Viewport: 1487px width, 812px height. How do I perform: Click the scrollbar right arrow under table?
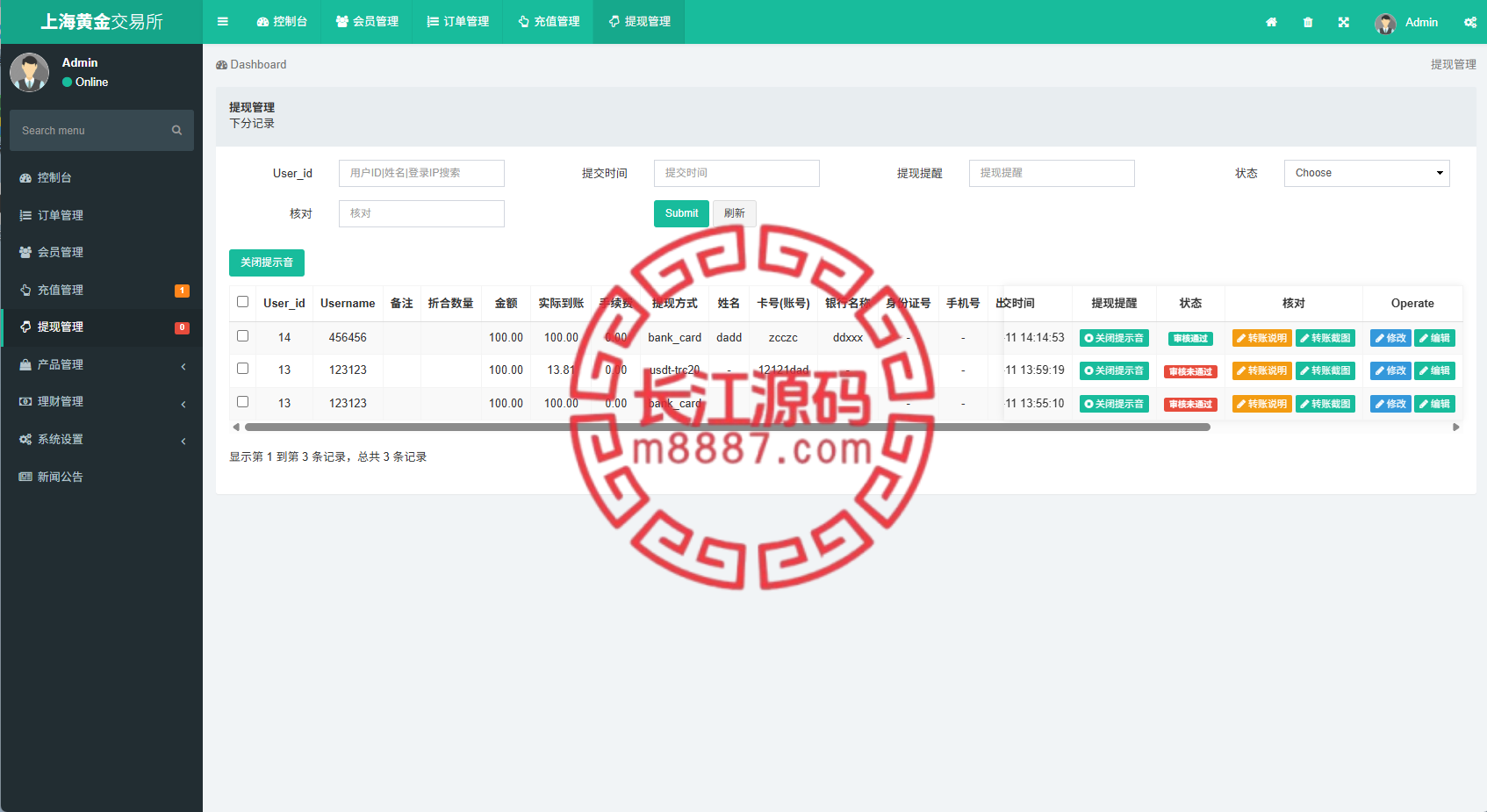tap(1456, 428)
